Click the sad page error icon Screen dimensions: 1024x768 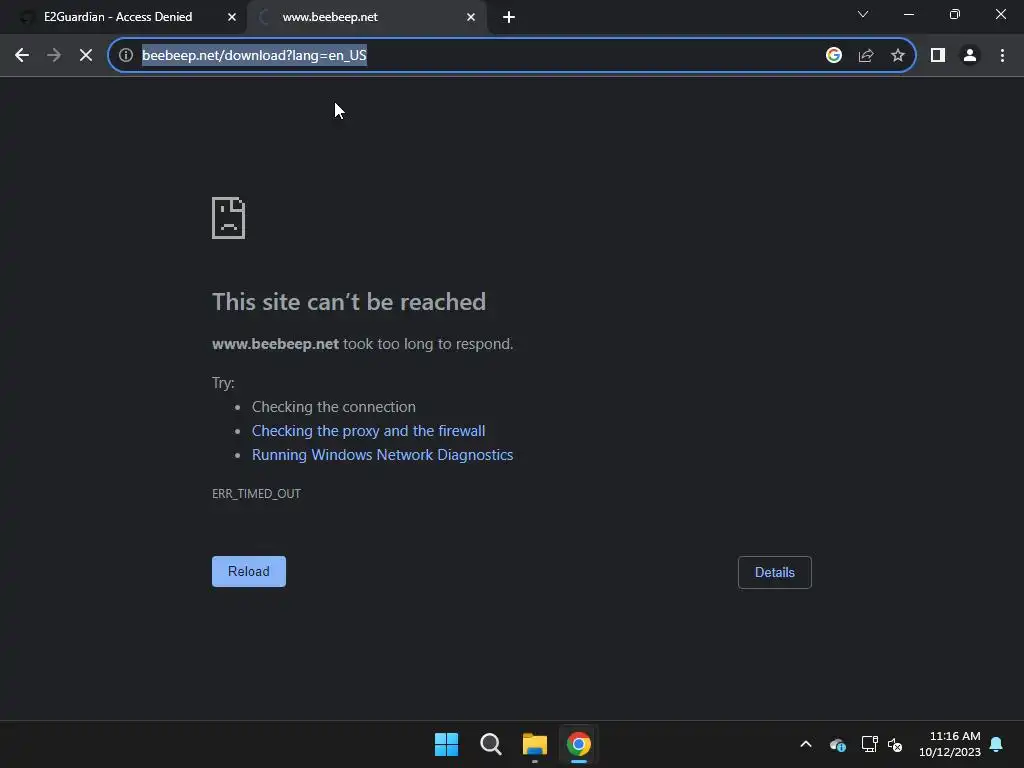[x=229, y=217]
